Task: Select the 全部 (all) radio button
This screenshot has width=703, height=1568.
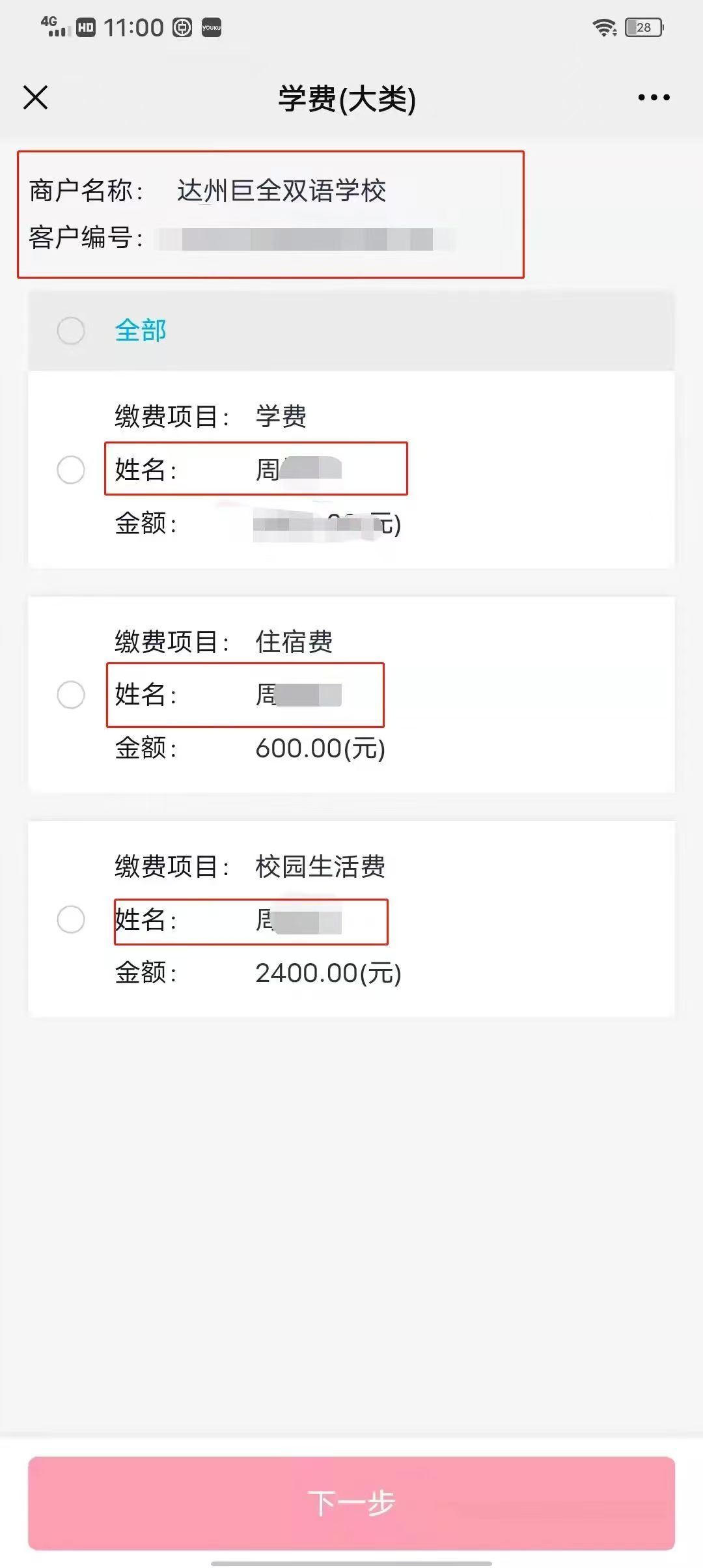Action: tap(71, 331)
